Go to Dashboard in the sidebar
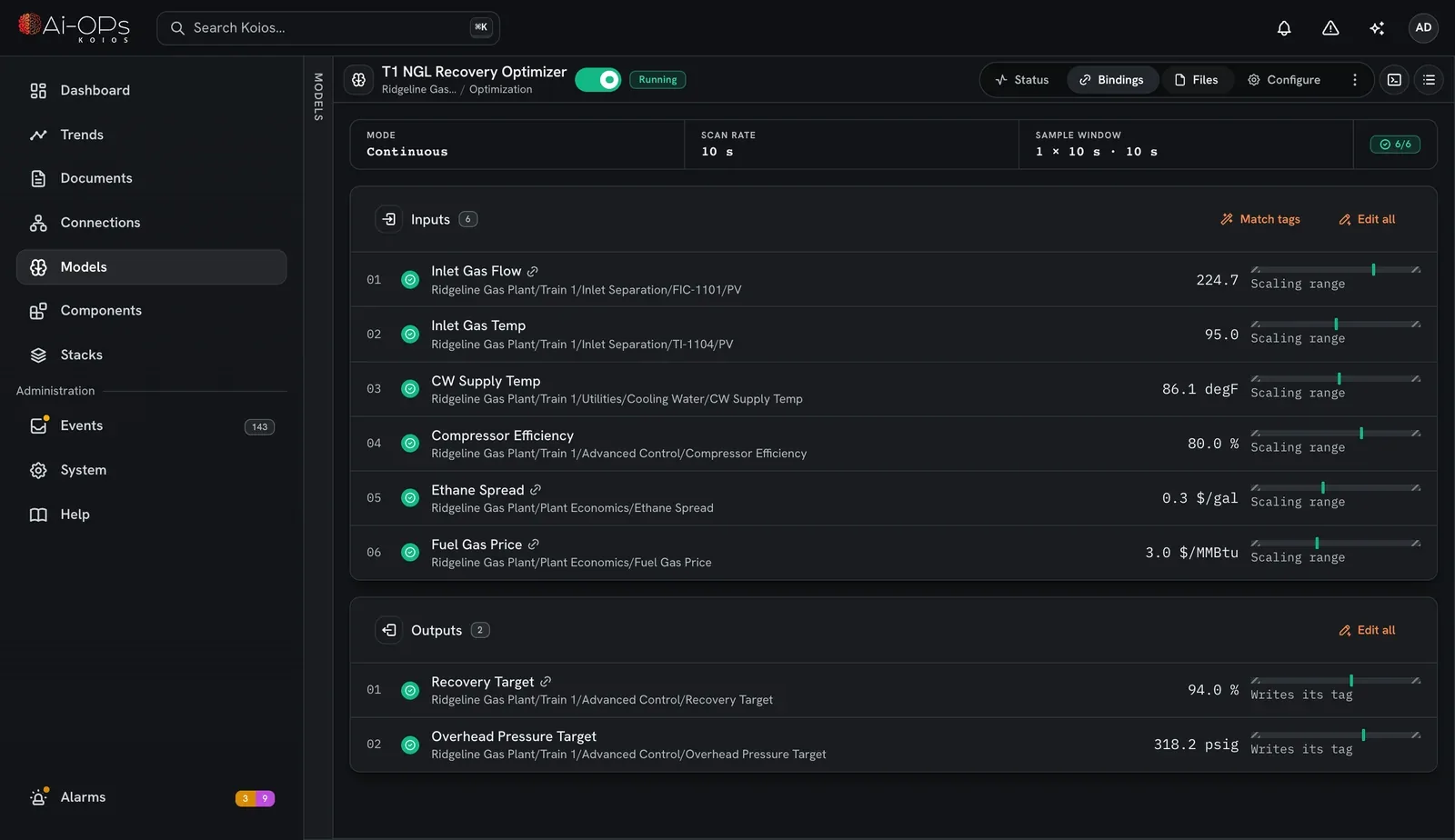The image size is (1455, 840). point(151,91)
